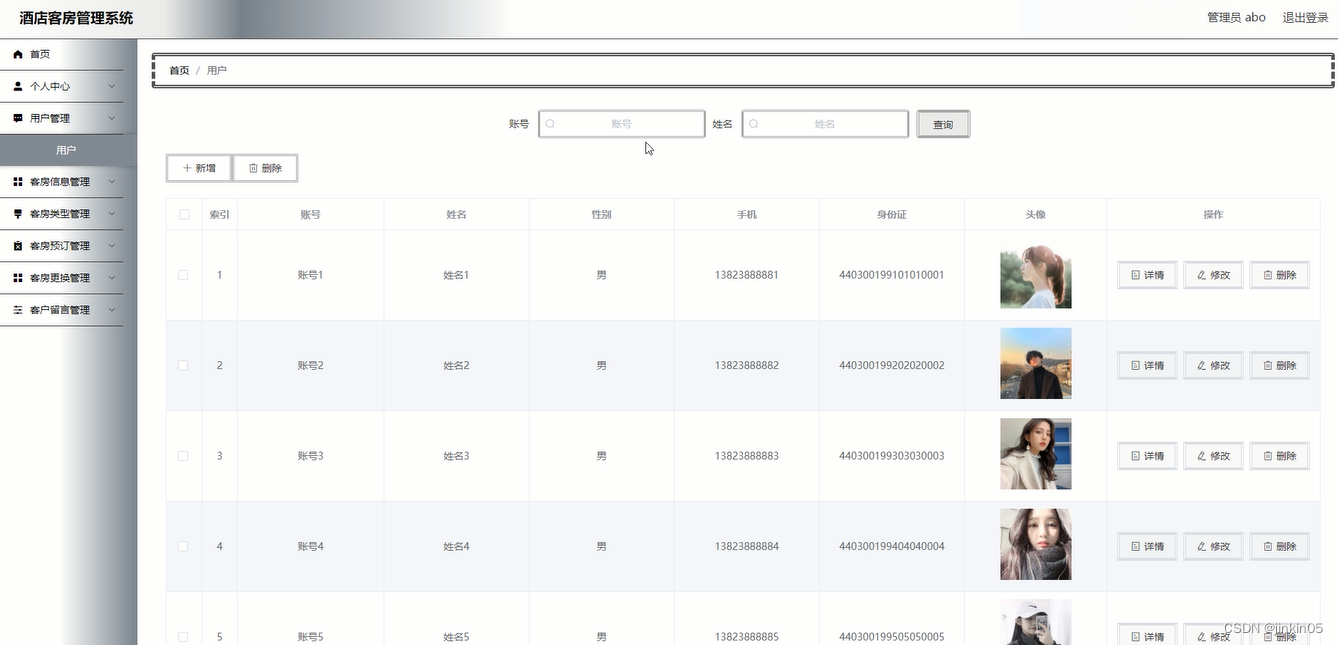Expand 客房更换管理 using its chevron arrow
1338x645 pixels.
(x=112, y=278)
